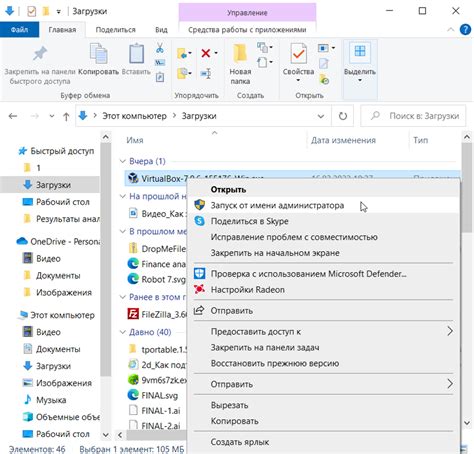Viewport: 474px width, 454px height.
Task: Open Свойства with the checkmark icon
Action: click(298, 53)
